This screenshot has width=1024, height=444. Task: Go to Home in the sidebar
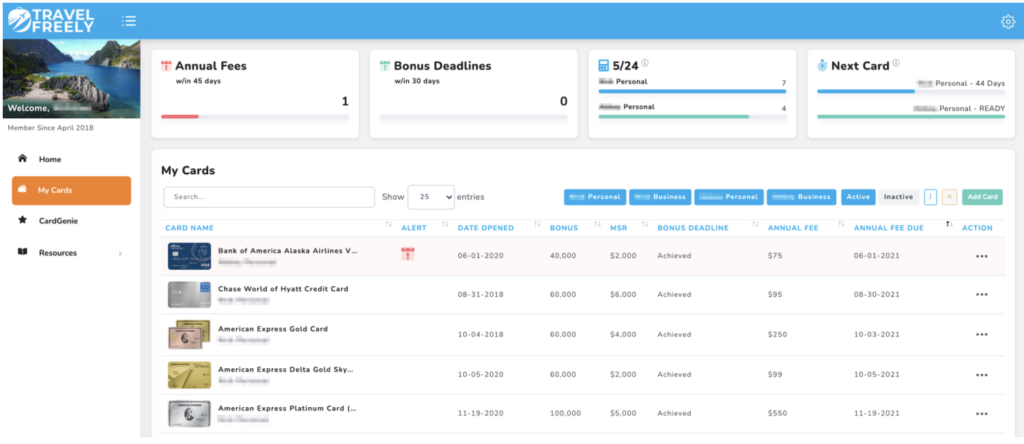point(71,159)
